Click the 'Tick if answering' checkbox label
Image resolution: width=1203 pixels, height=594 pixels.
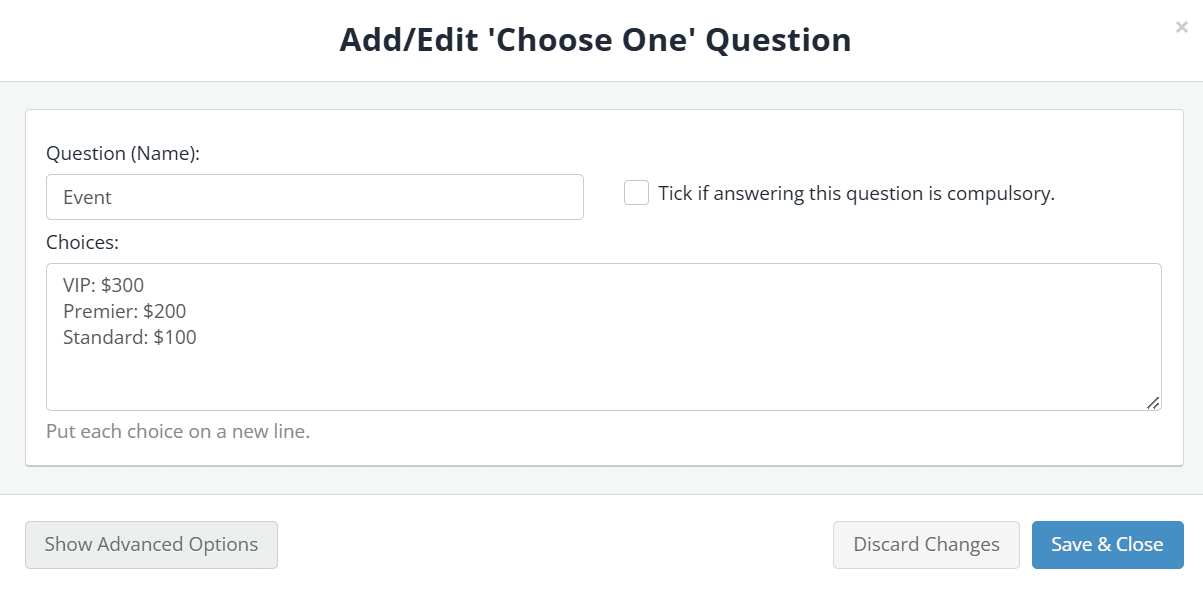[856, 194]
